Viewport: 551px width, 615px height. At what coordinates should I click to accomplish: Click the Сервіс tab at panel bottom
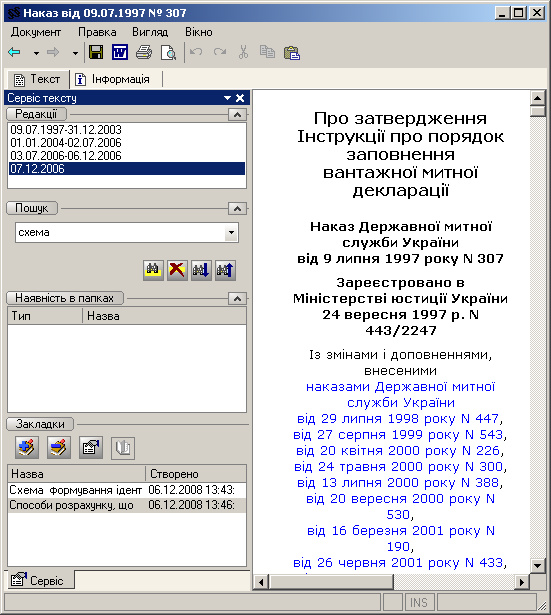(x=39, y=580)
